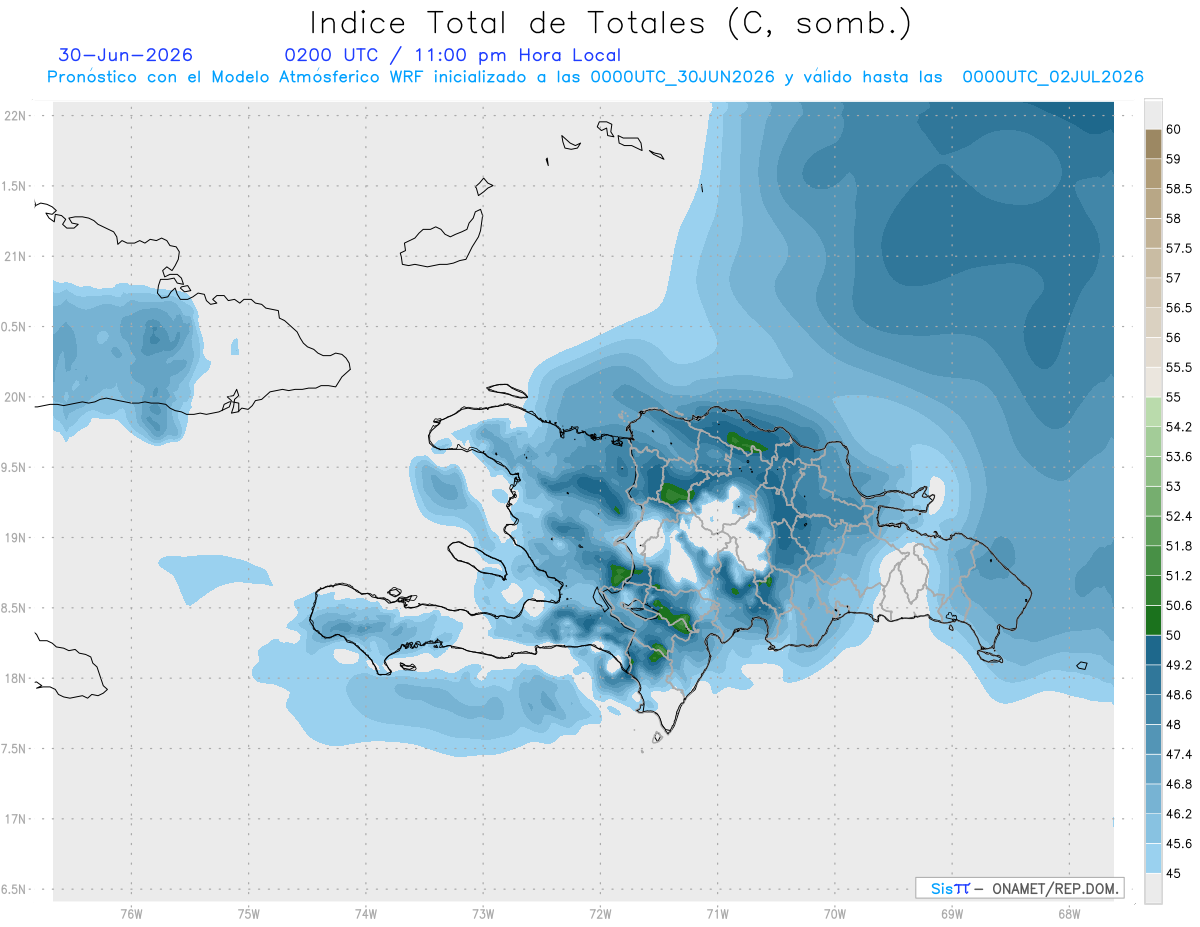Click the longitude axis label '74W'
Viewport: 1200px width, 927px height.
click(x=366, y=914)
